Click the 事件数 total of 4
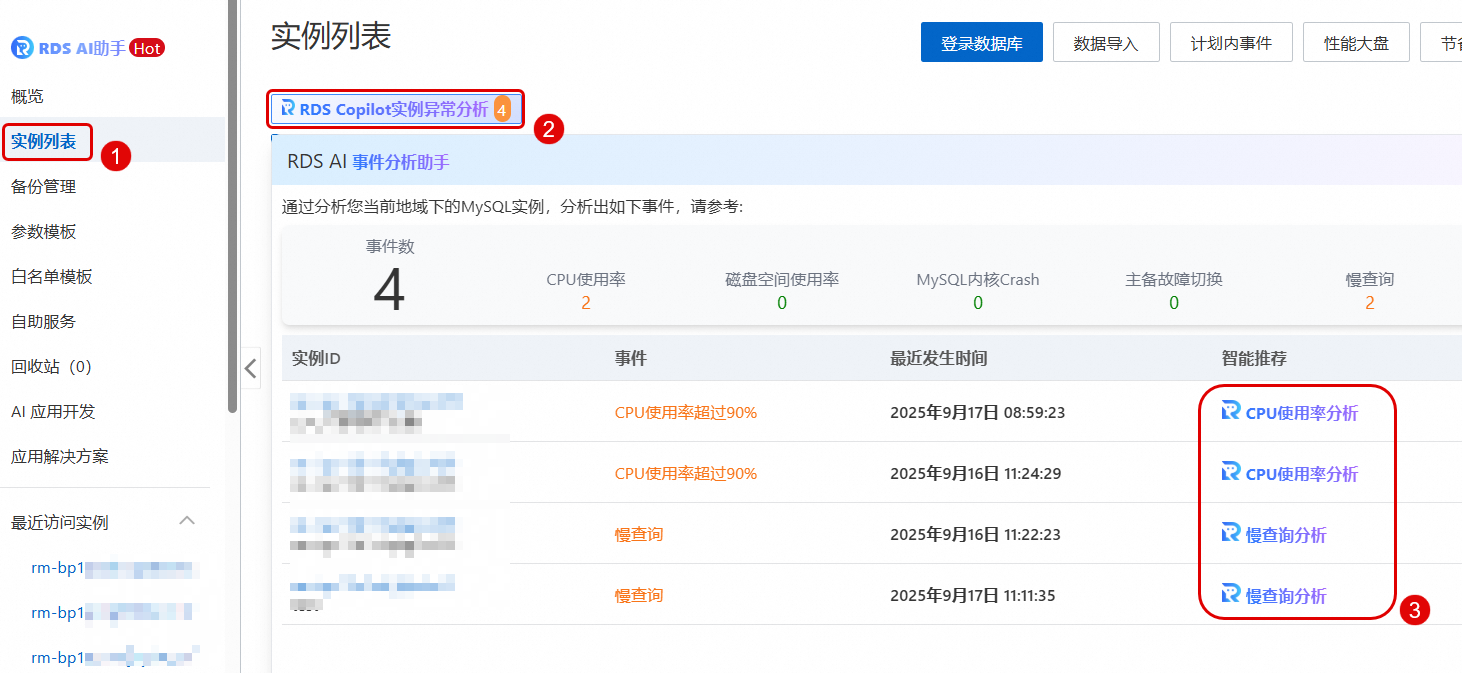This screenshot has height=673, width=1462. click(x=389, y=291)
